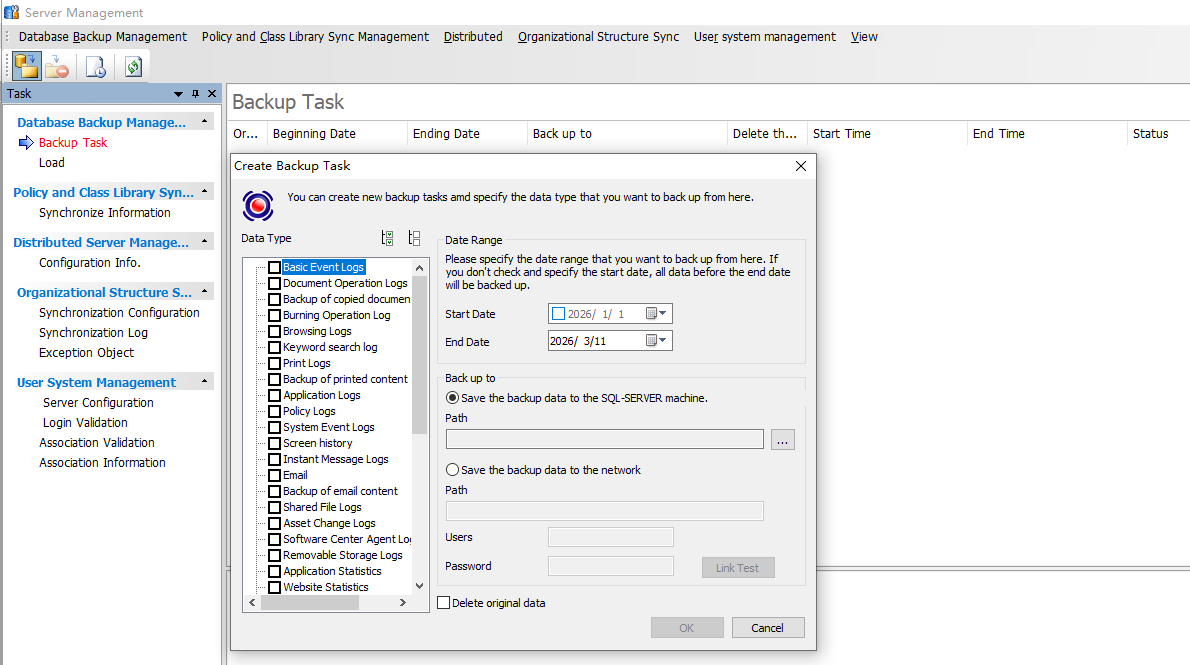The height and width of the screenshot is (665, 1190).
Task: Collapse the Database Backup Management section
Action: 204,121
